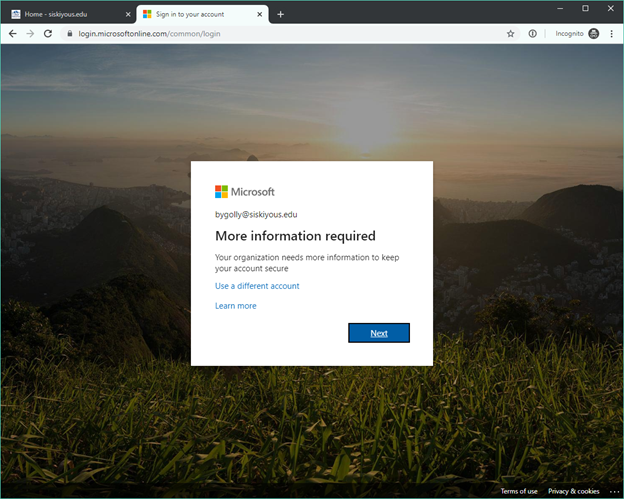The height and width of the screenshot is (499, 624).
Task: Click the Incognito profile icon
Action: [x=593, y=34]
